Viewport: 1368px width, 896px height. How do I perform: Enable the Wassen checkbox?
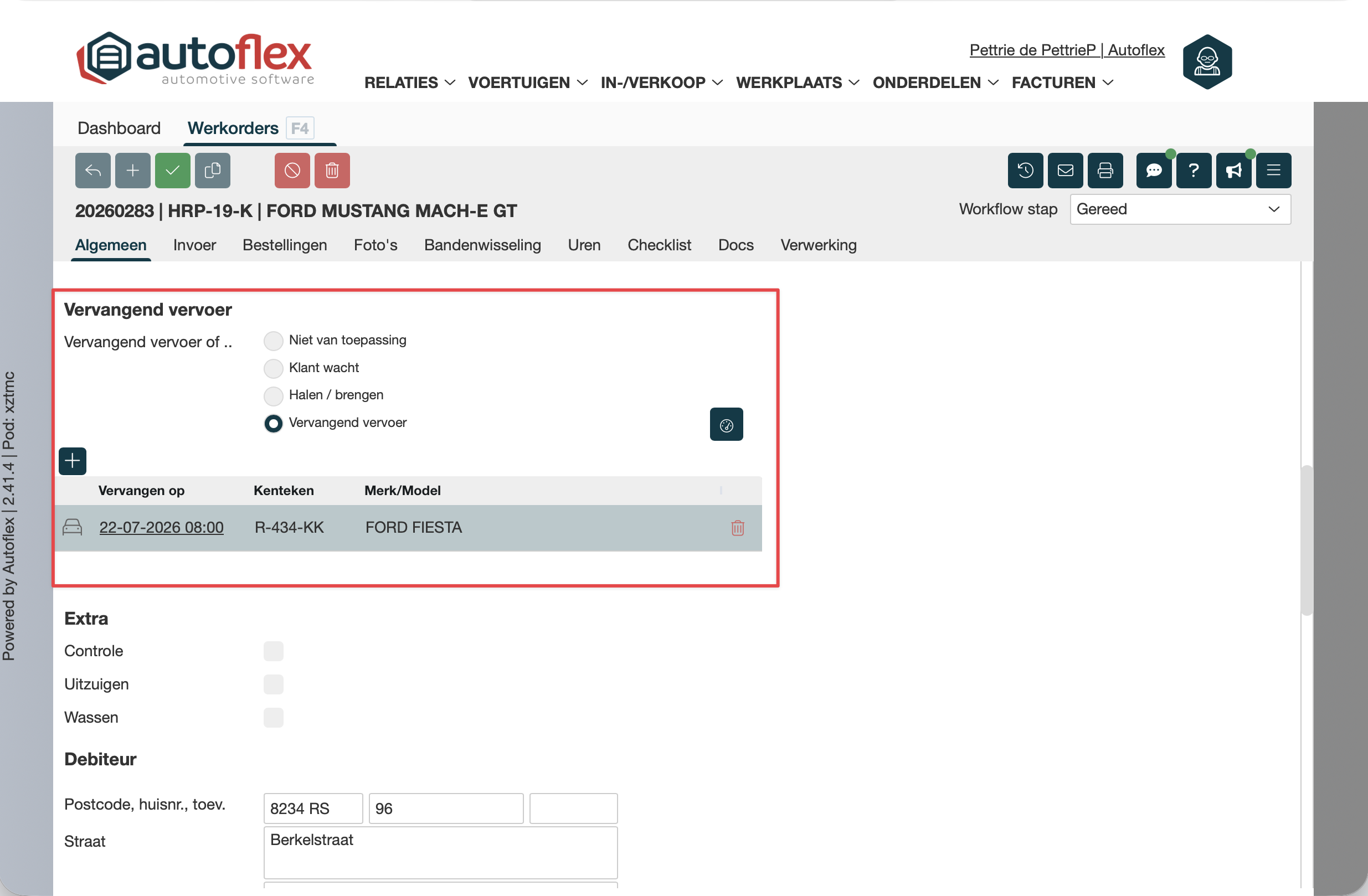tap(274, 718)
